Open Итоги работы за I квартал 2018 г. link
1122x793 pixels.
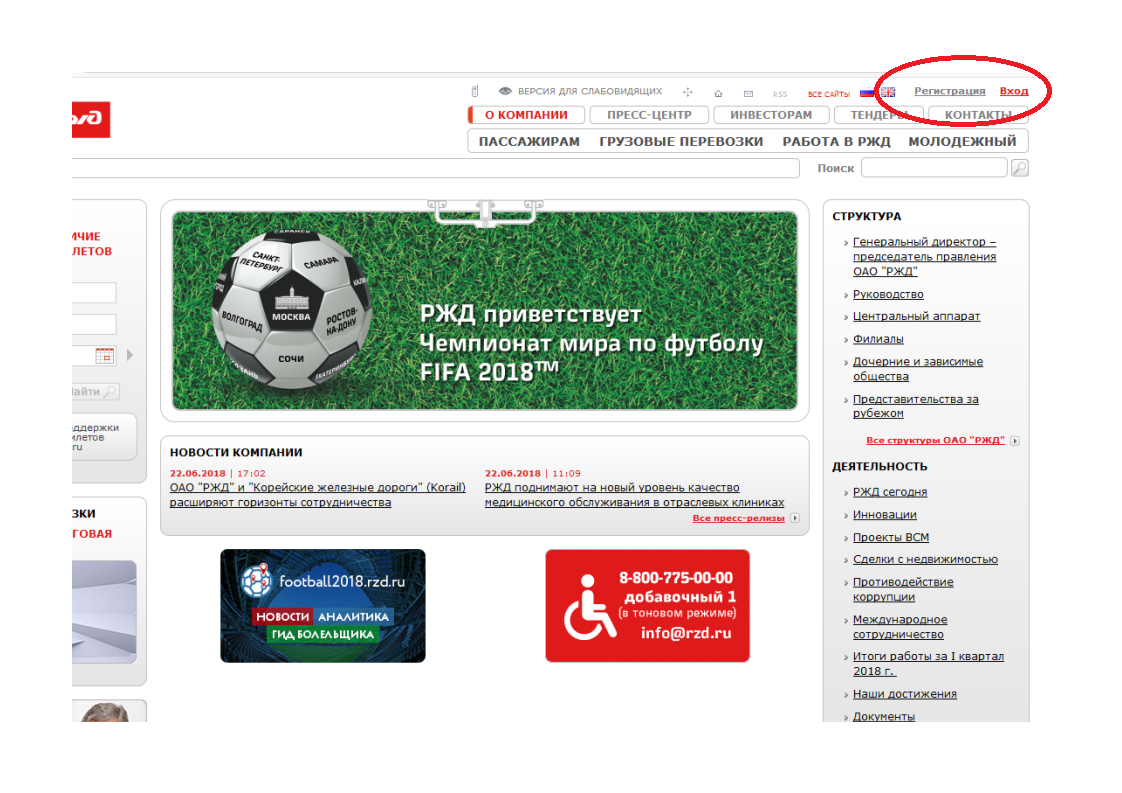click(x=929, y=664)
